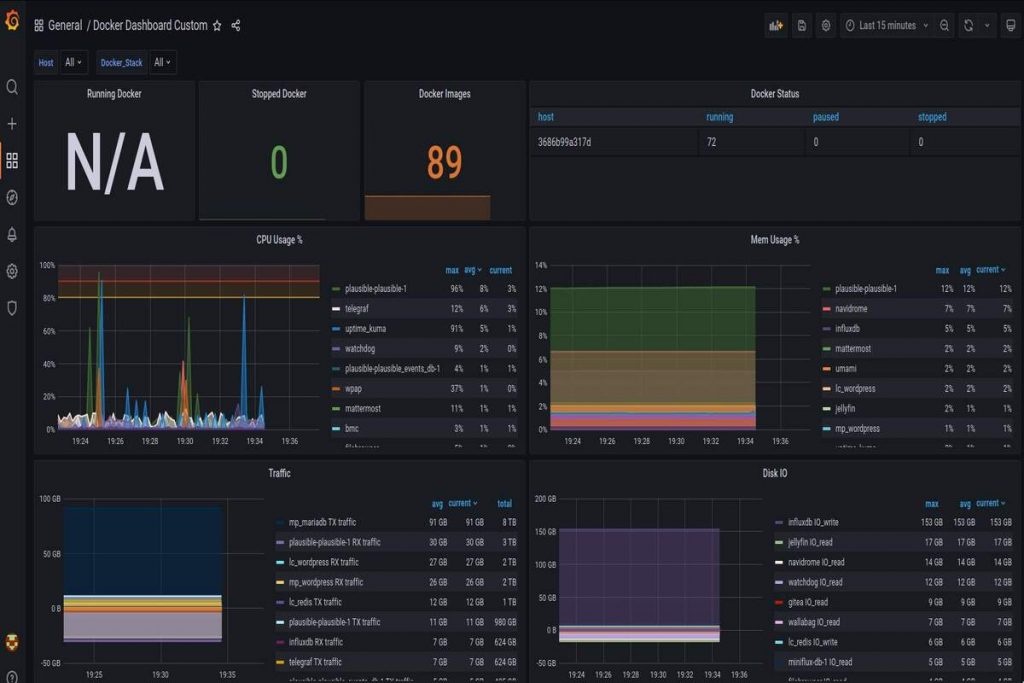Save the dashboard using the save icon
1024x683 pixels.
click(801, 26)
